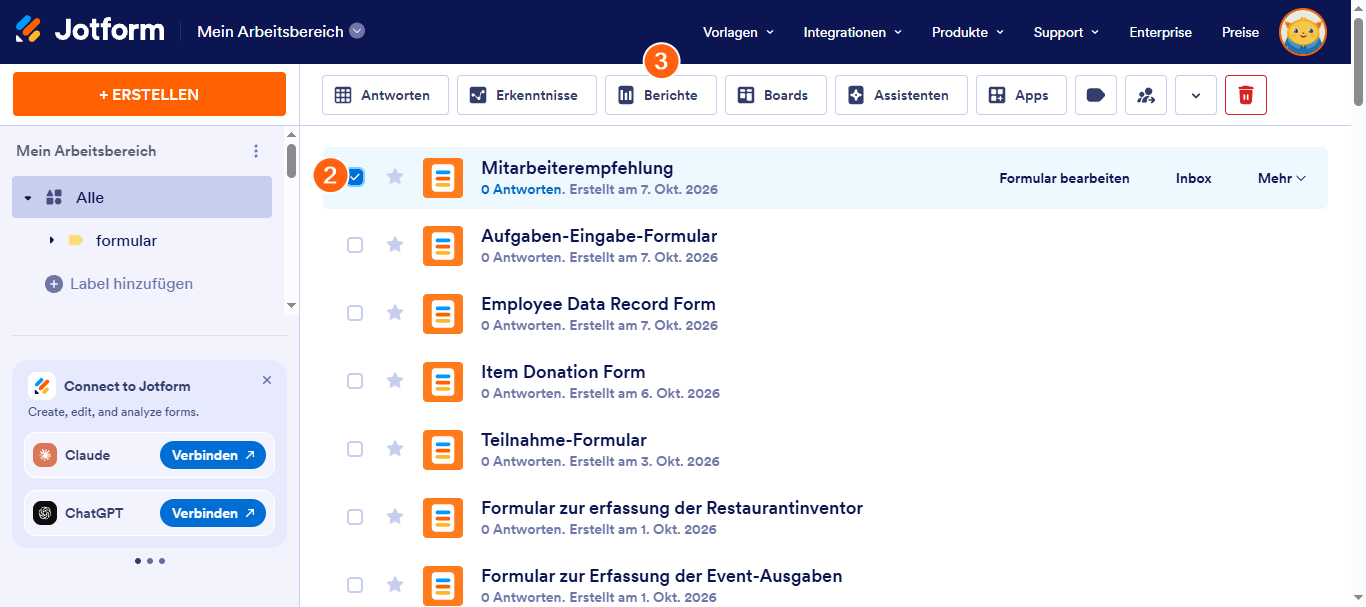Image resolution: width=1366 pixels, height=607 pixels.
Task: Star the Aufgaben-Eingabe-Formular
Action: coord(395,245)
